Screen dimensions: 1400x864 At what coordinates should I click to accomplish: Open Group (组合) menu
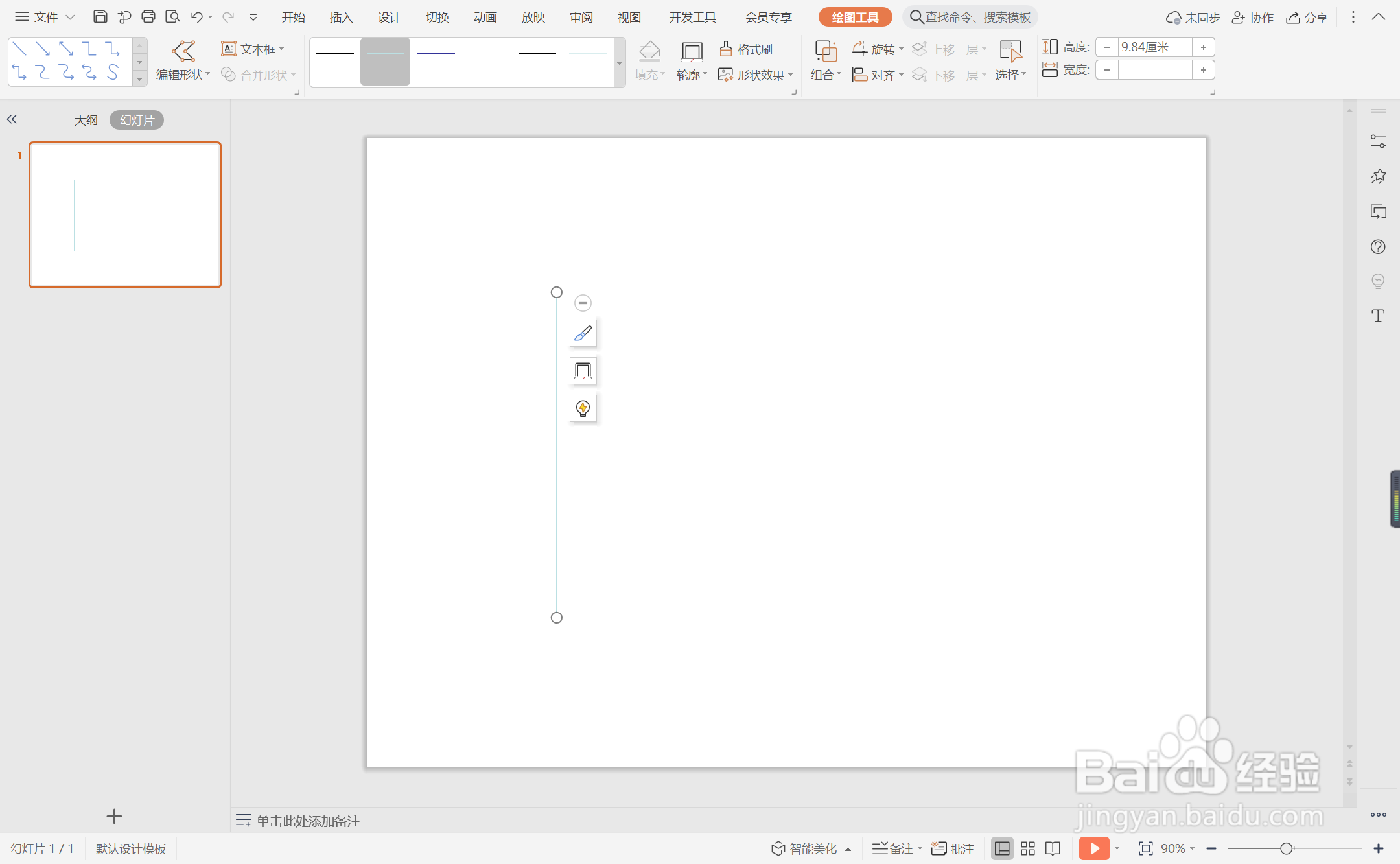[826, 60]
